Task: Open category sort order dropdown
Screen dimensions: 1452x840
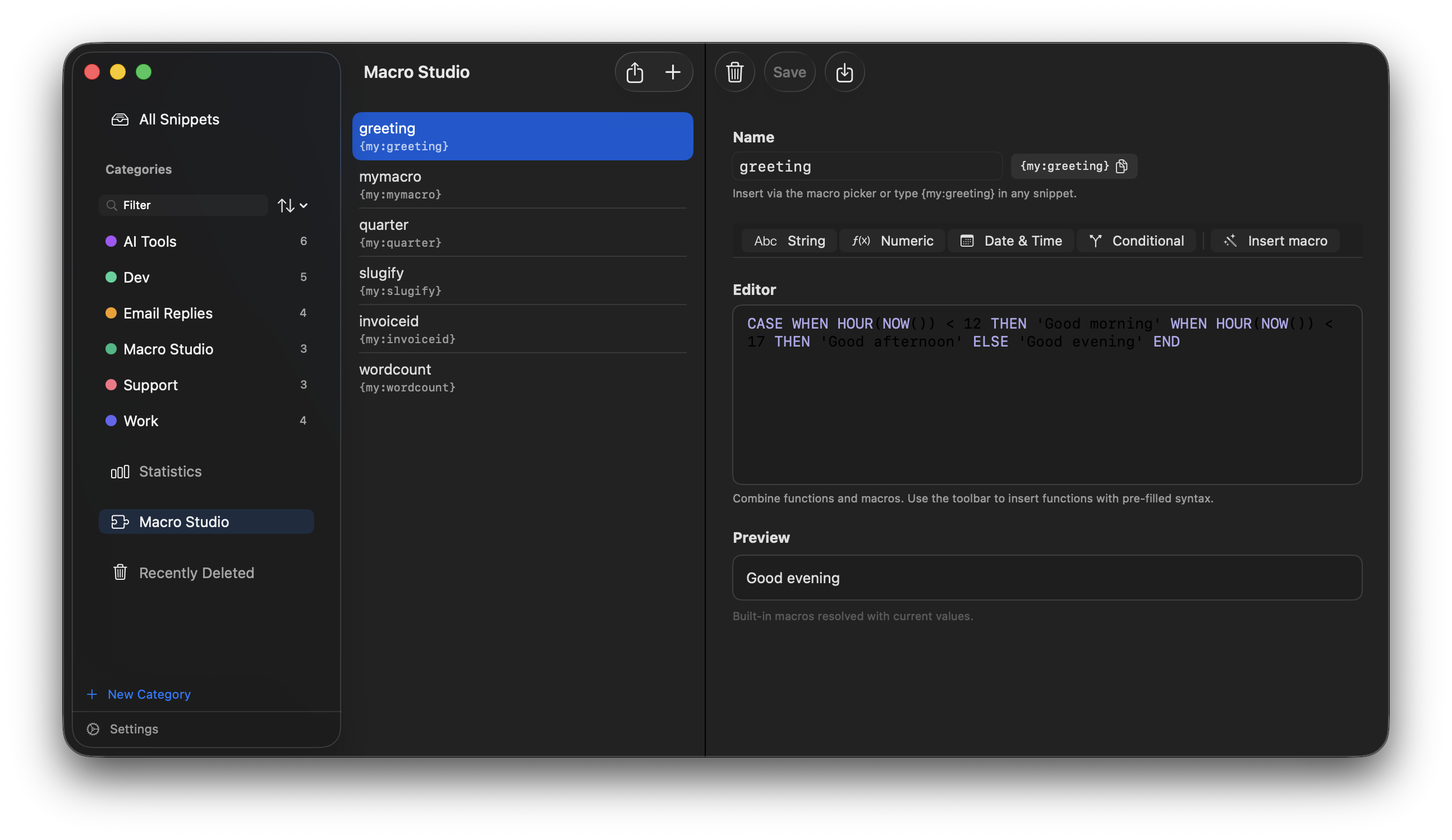Action: click(x=293, y=206)
